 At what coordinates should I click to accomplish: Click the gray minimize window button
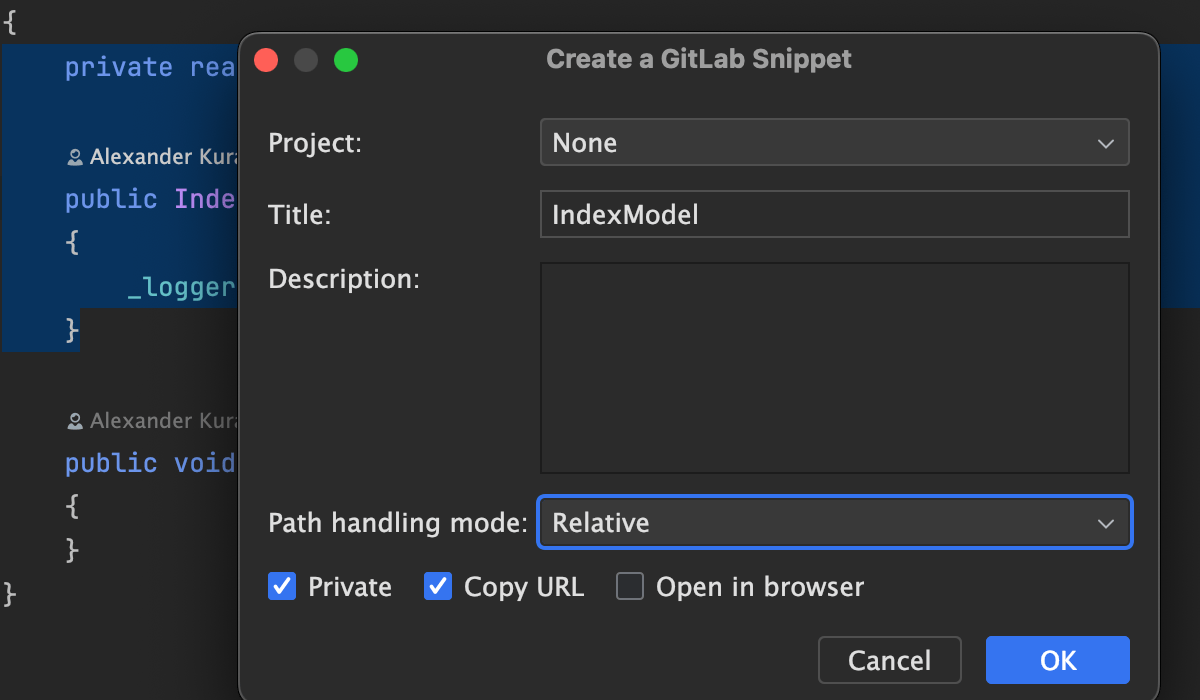coord(306,60)
